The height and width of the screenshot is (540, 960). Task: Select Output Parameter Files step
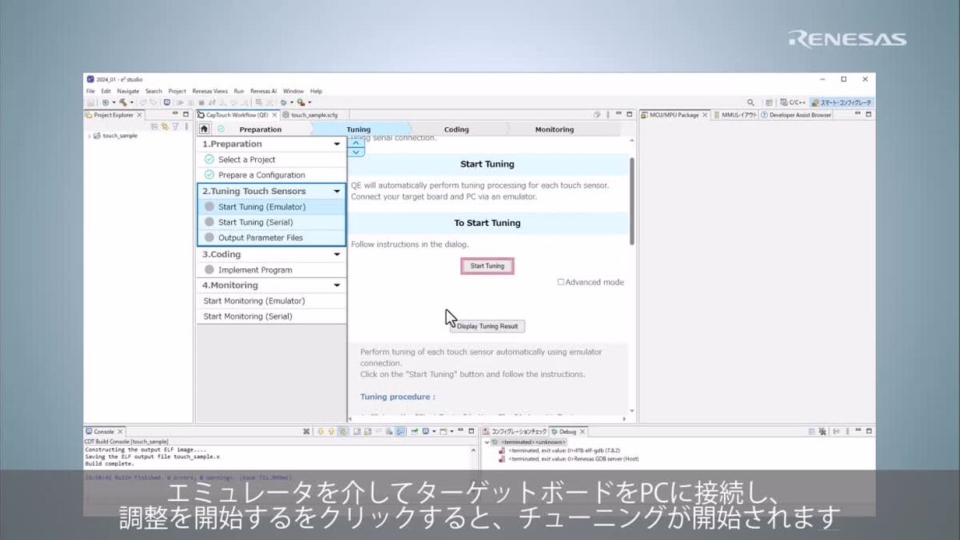click(272, 238)
